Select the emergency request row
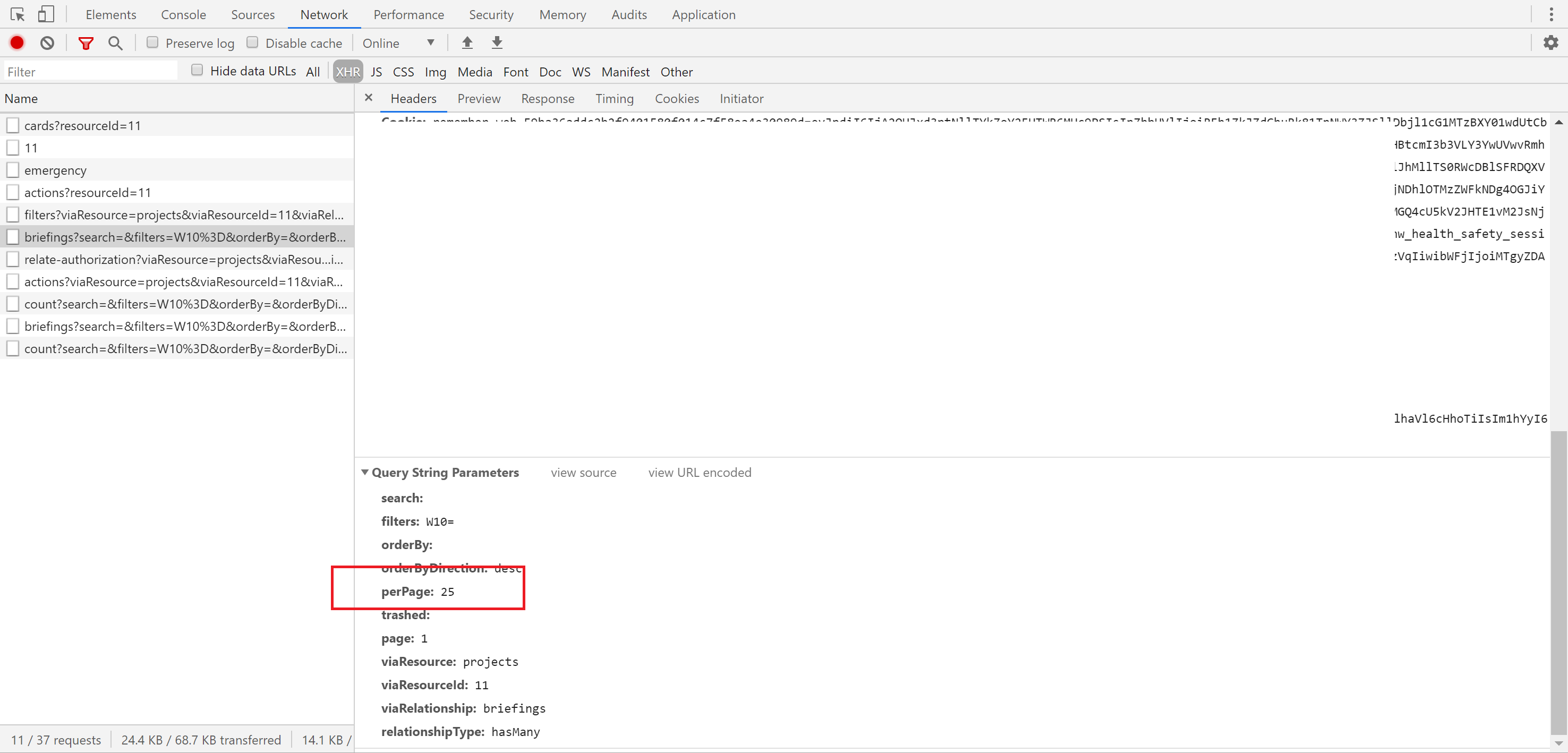This screenshot has height=753, width=1568. [55, 170]
